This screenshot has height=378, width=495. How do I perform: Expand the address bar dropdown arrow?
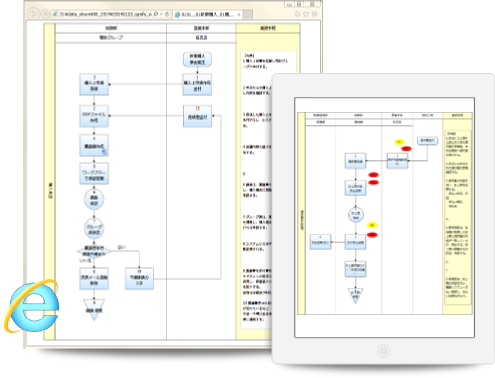click(x=161, y=14)
